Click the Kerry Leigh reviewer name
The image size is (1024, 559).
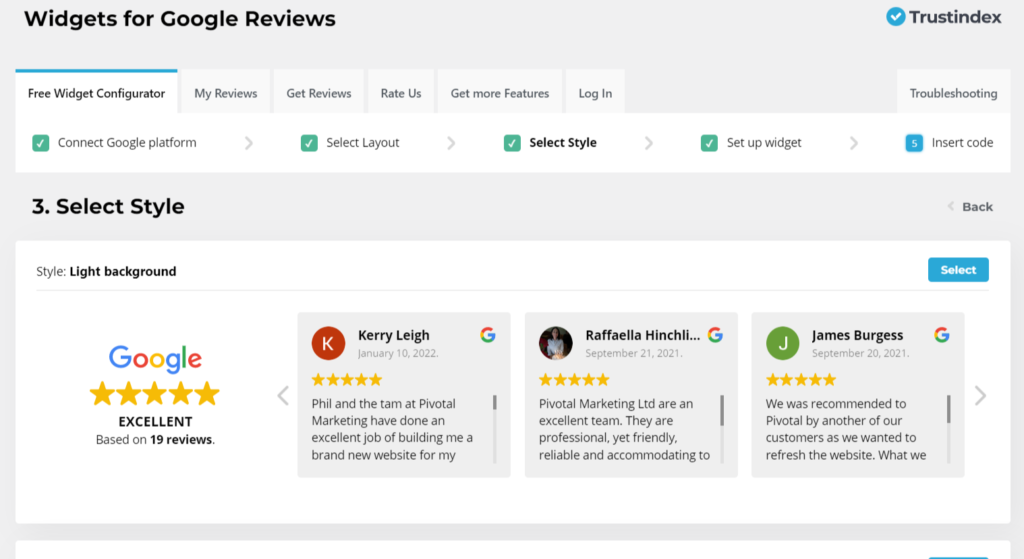point(394,335)
